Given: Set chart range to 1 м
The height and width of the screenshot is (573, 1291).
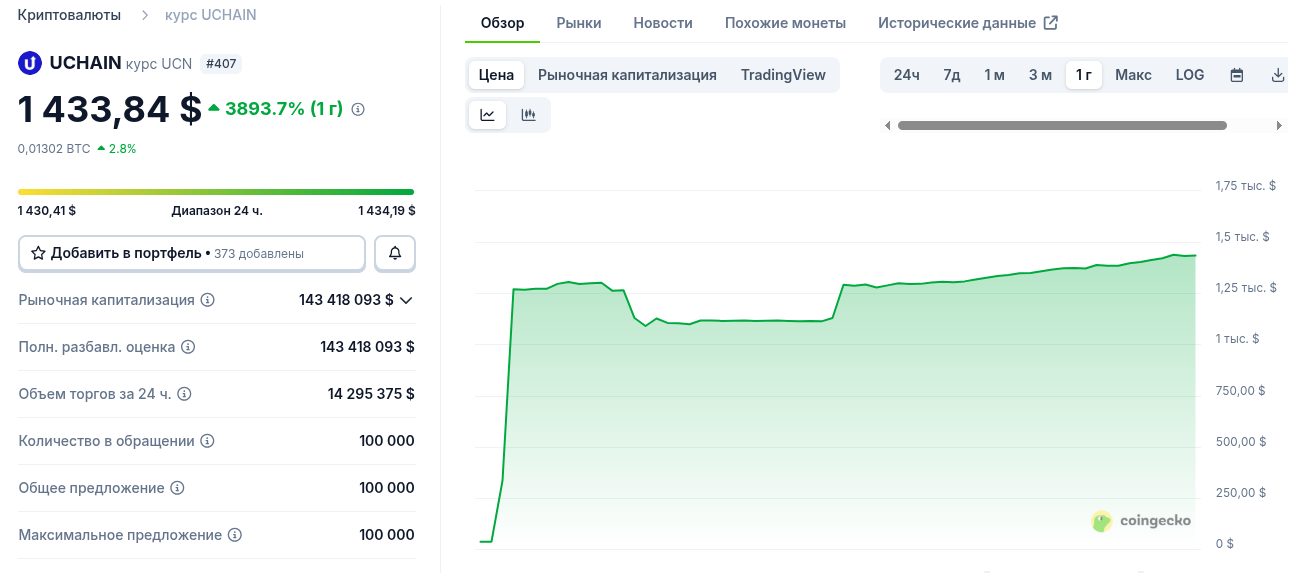Looking at the screenshot, I should (994, 75).
